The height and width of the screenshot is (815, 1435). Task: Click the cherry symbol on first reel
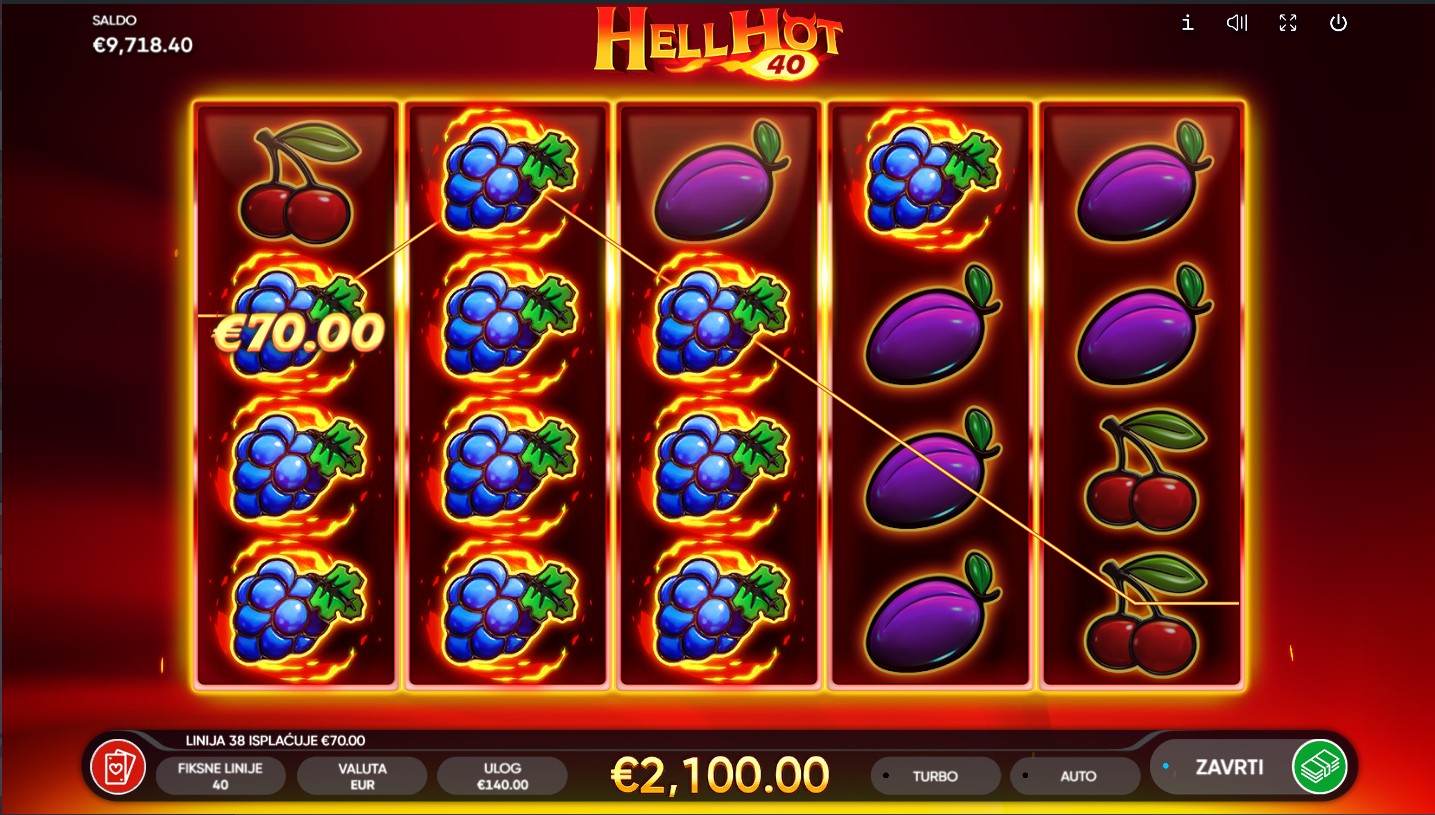(x=297, y=181)
